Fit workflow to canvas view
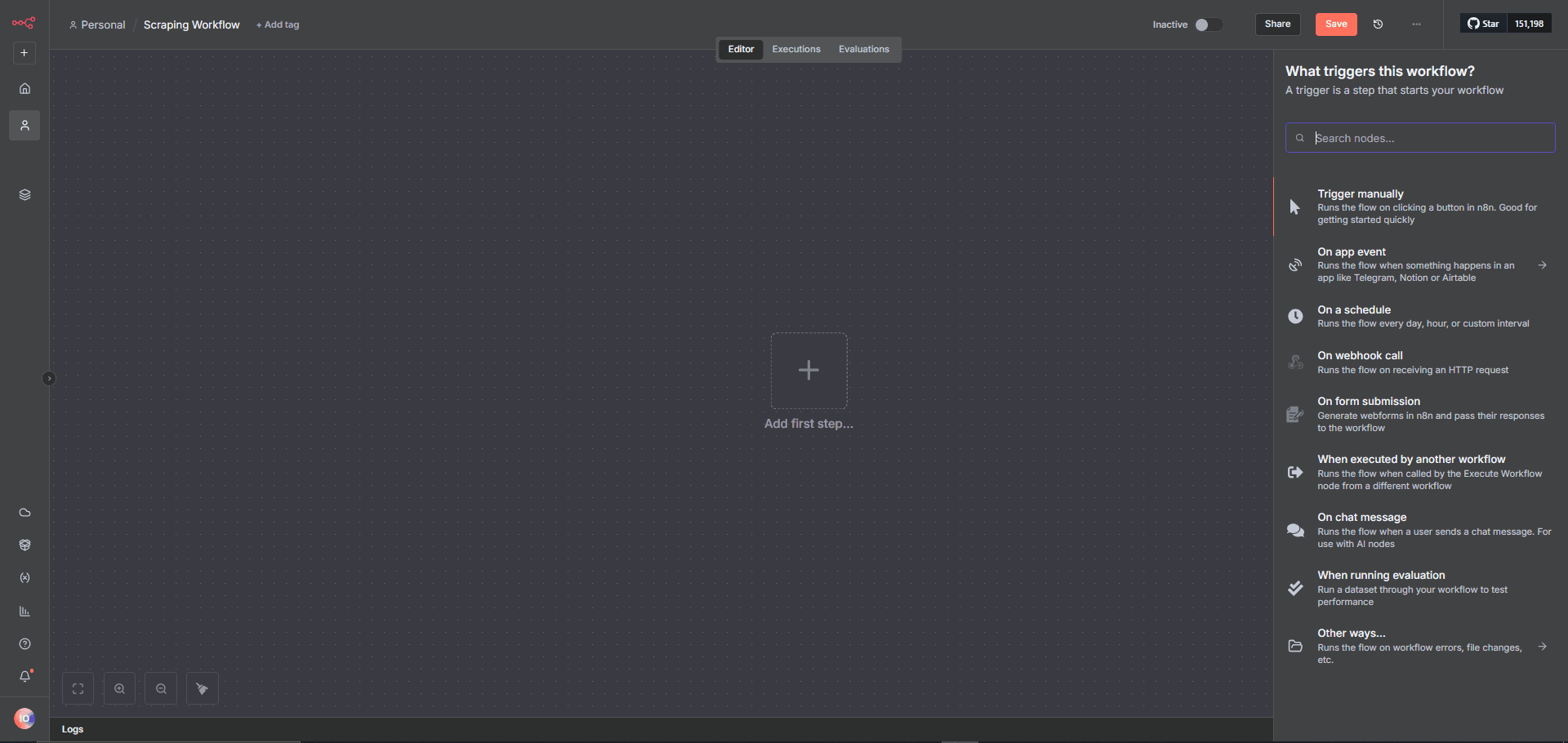This screenshot has width=1568, height=743. [x=78, y=689]
